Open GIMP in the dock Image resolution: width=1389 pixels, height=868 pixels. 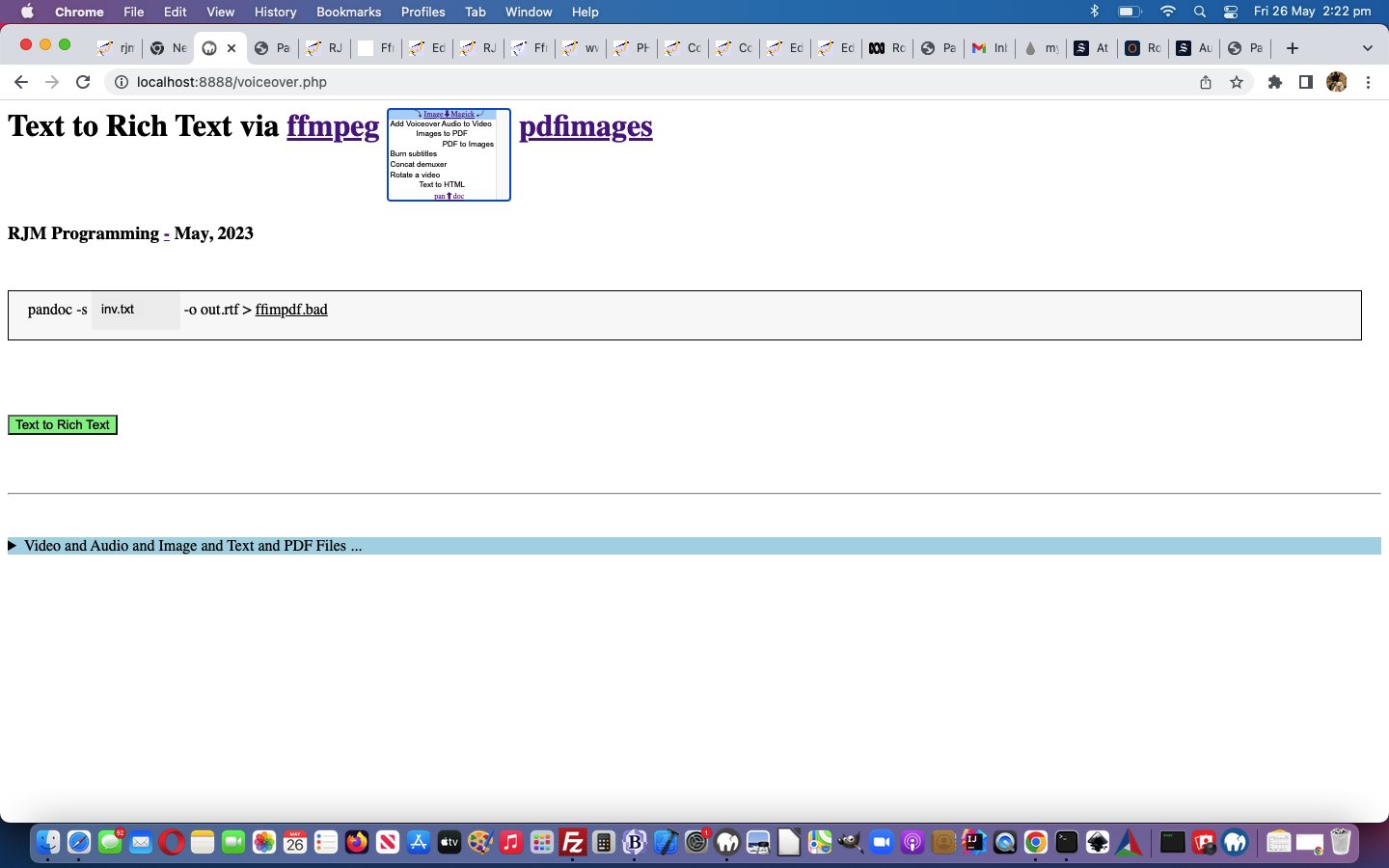851,843
